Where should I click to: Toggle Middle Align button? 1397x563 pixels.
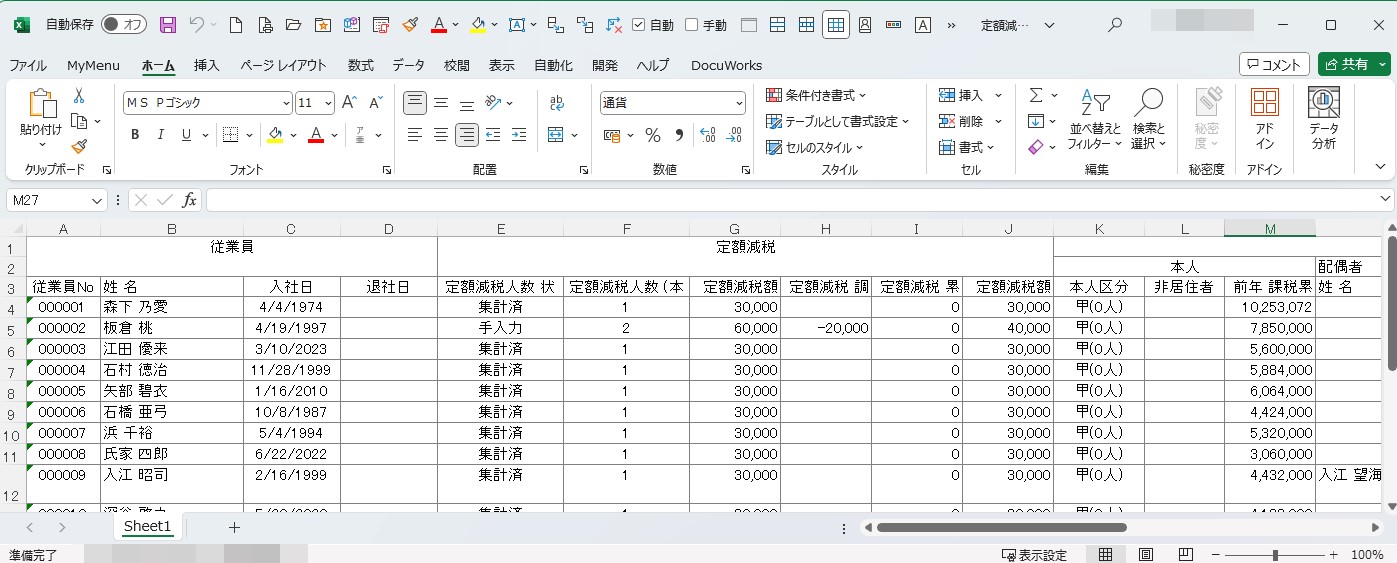click(x=441, y=103)
